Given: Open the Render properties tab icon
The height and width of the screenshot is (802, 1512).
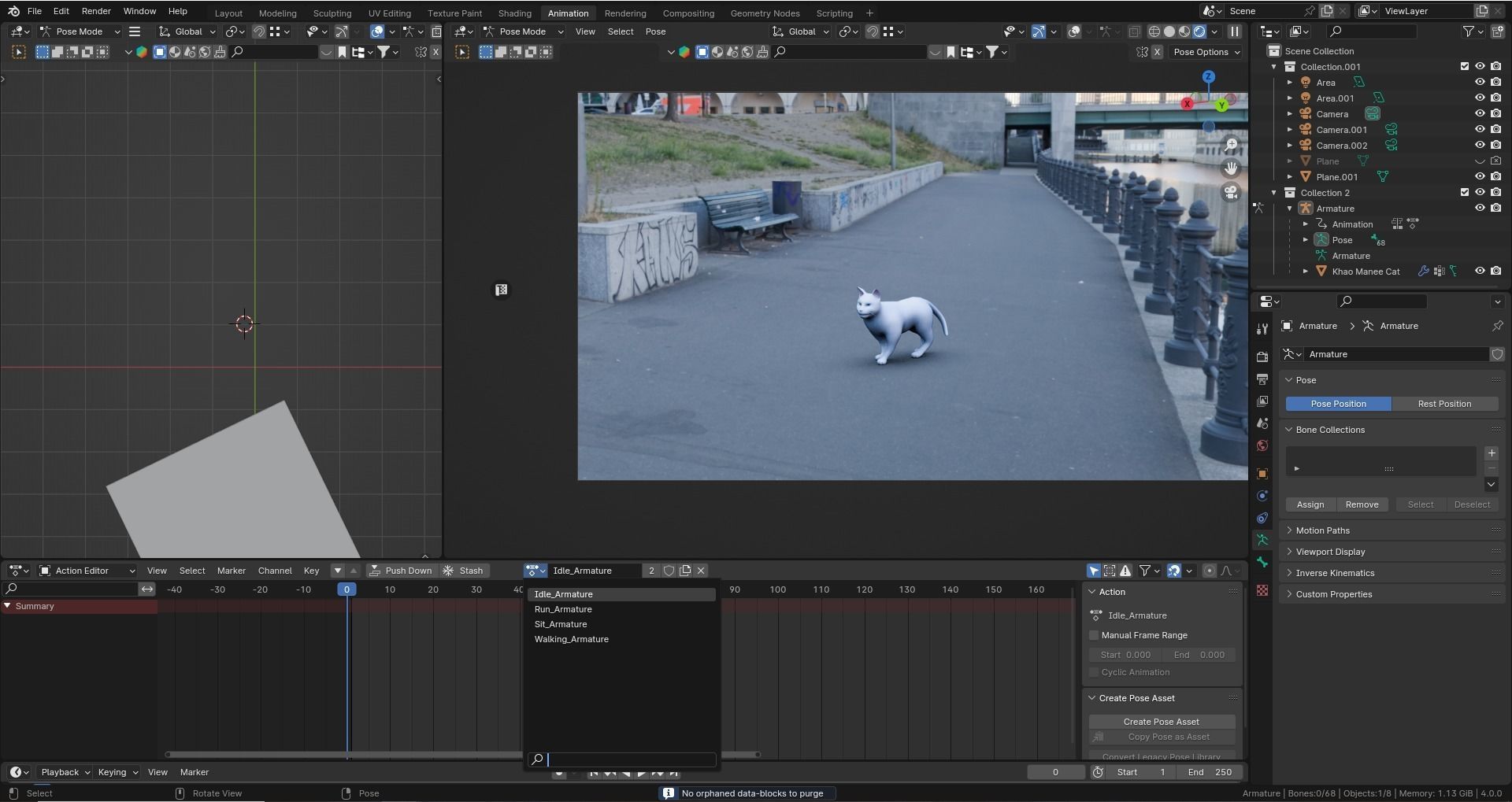Looking at the screenshot, I should pos(1262,357).
